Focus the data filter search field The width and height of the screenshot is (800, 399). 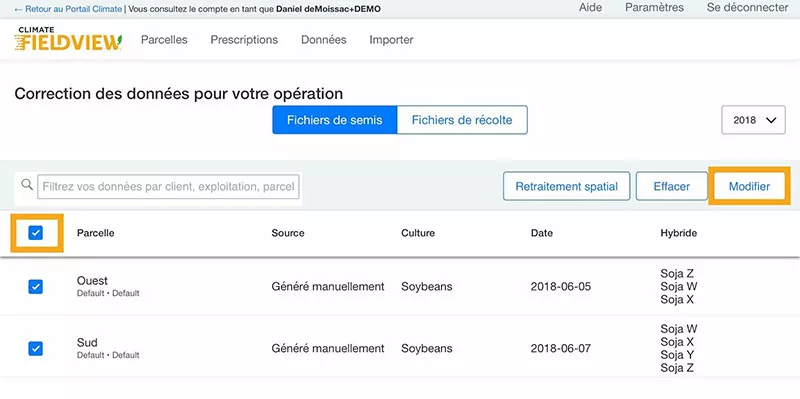[x=168, y=187]
